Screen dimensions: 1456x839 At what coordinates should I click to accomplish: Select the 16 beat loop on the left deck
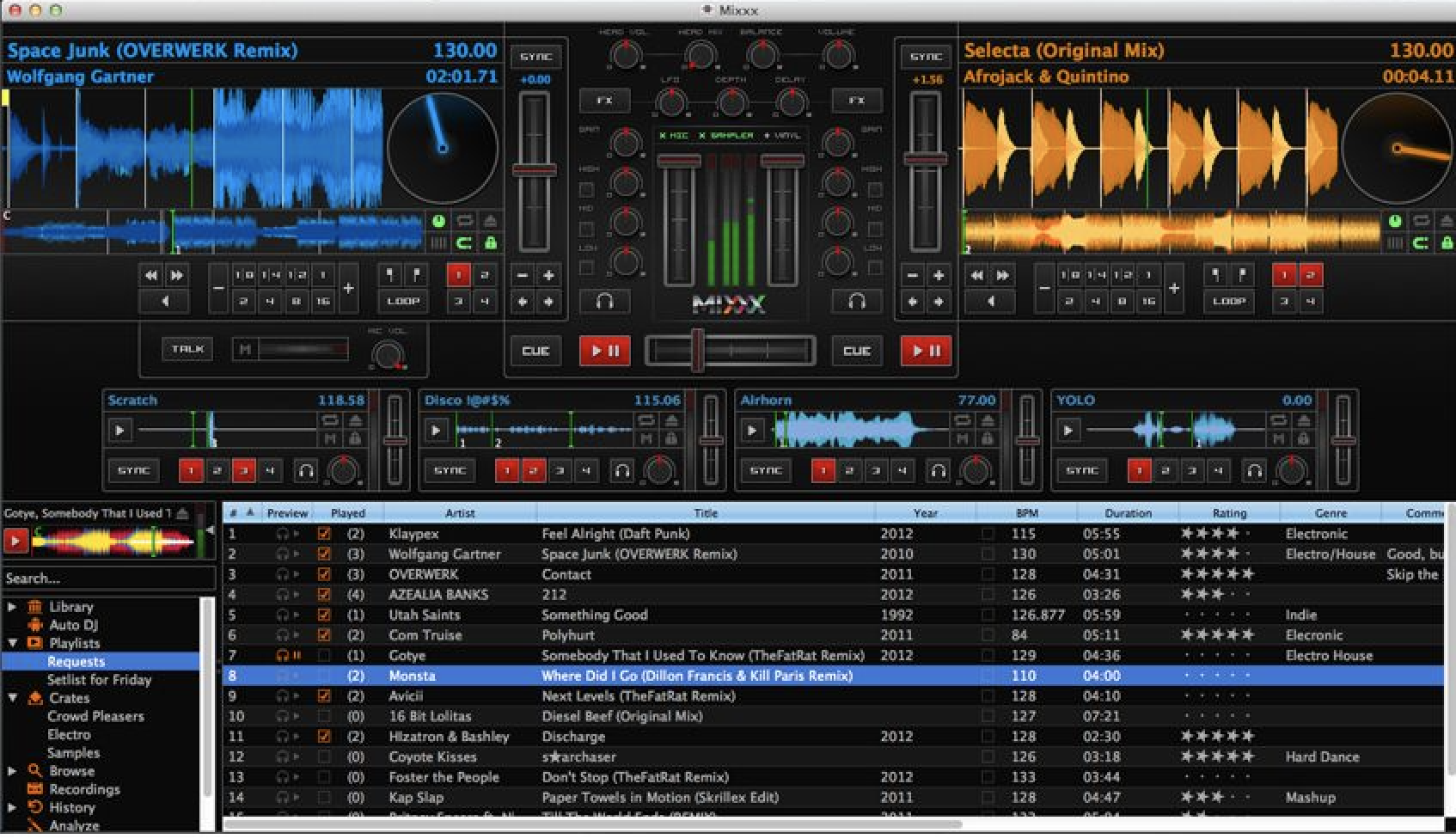click(322, 302)
